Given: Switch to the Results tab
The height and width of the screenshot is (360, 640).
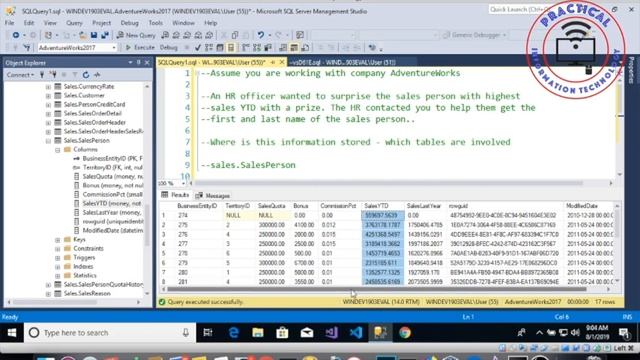Looking at the screenshot, I should 175,195.
